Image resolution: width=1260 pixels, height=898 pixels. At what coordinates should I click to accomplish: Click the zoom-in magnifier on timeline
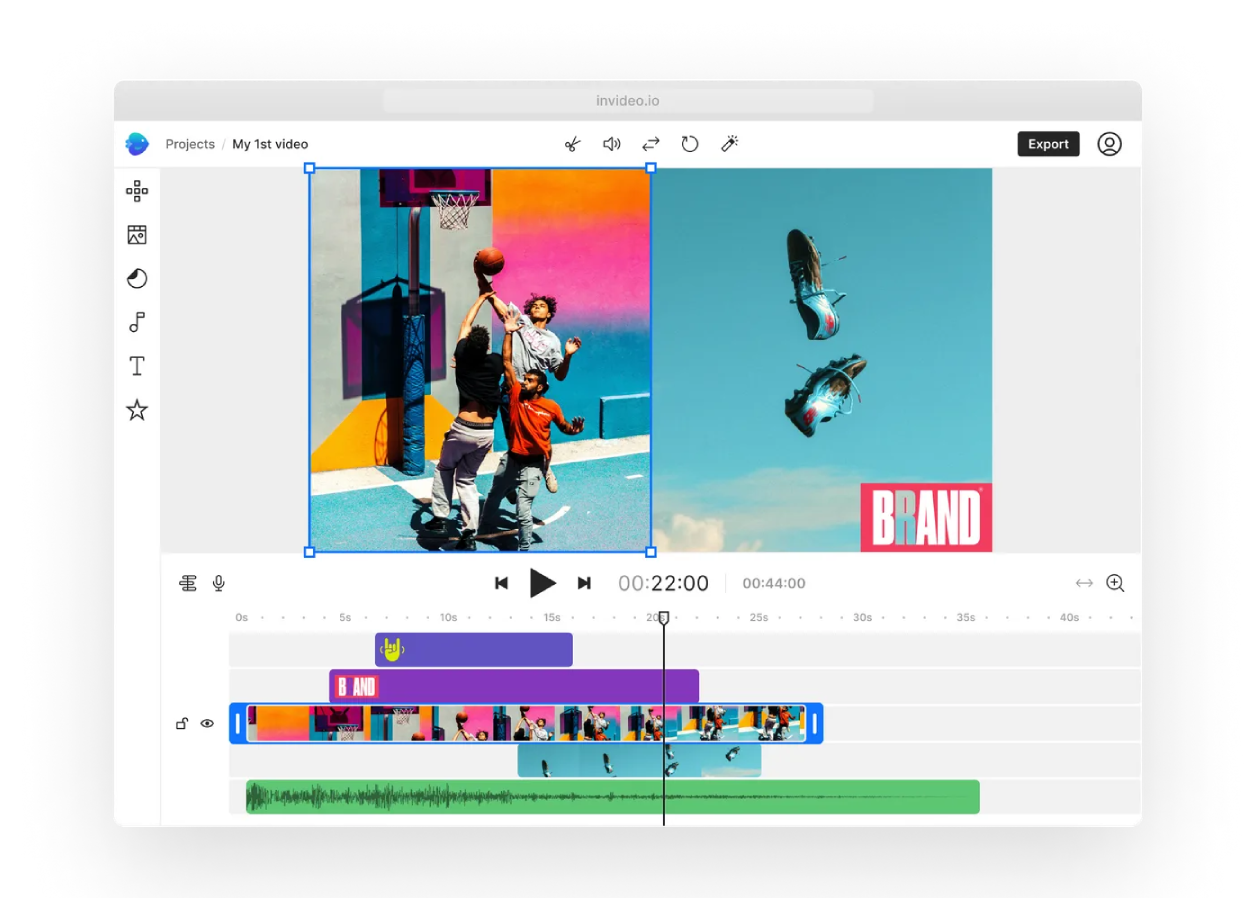[1116, 583]
